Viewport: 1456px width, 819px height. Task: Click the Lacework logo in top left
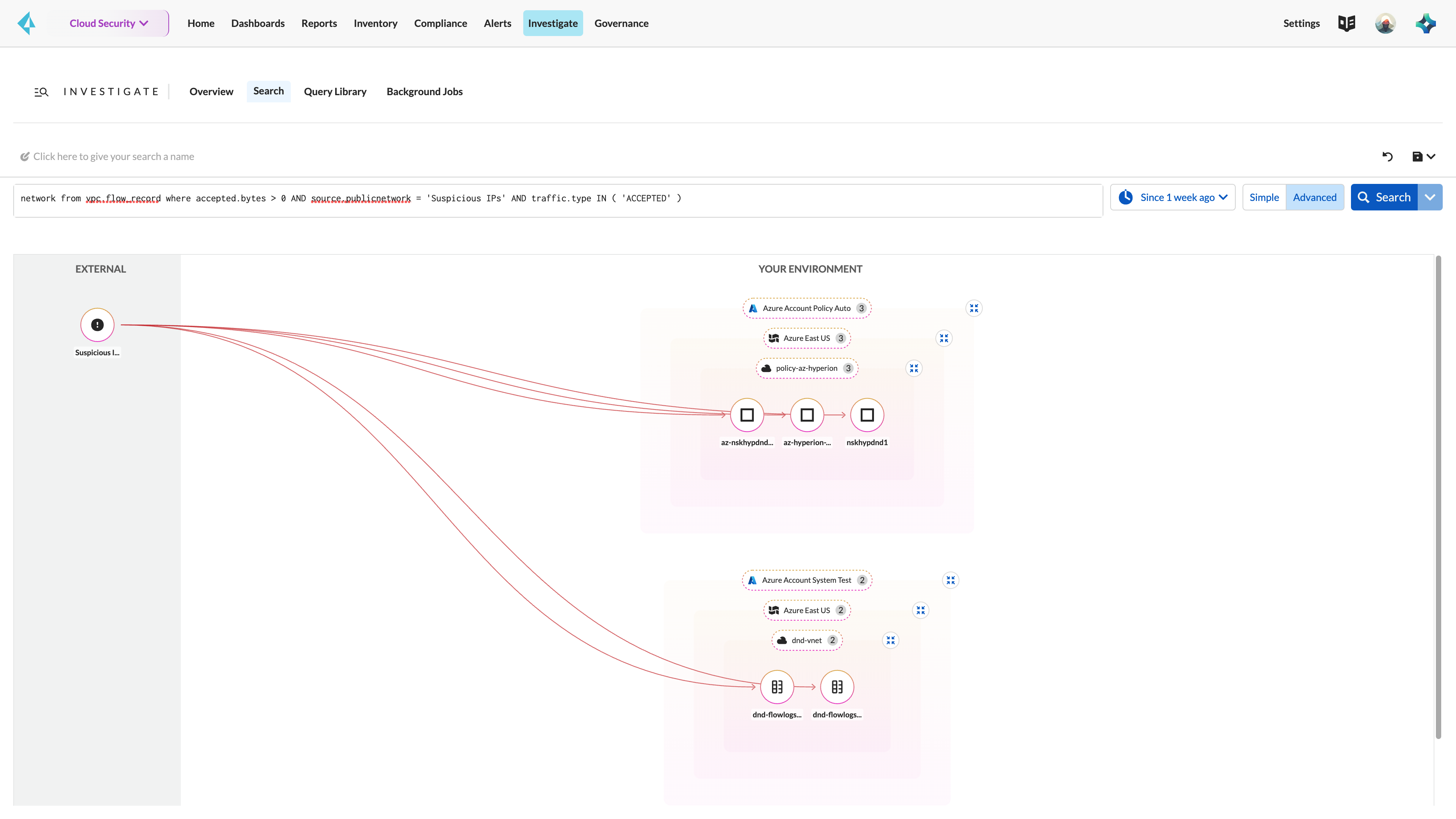coord(27,23)
